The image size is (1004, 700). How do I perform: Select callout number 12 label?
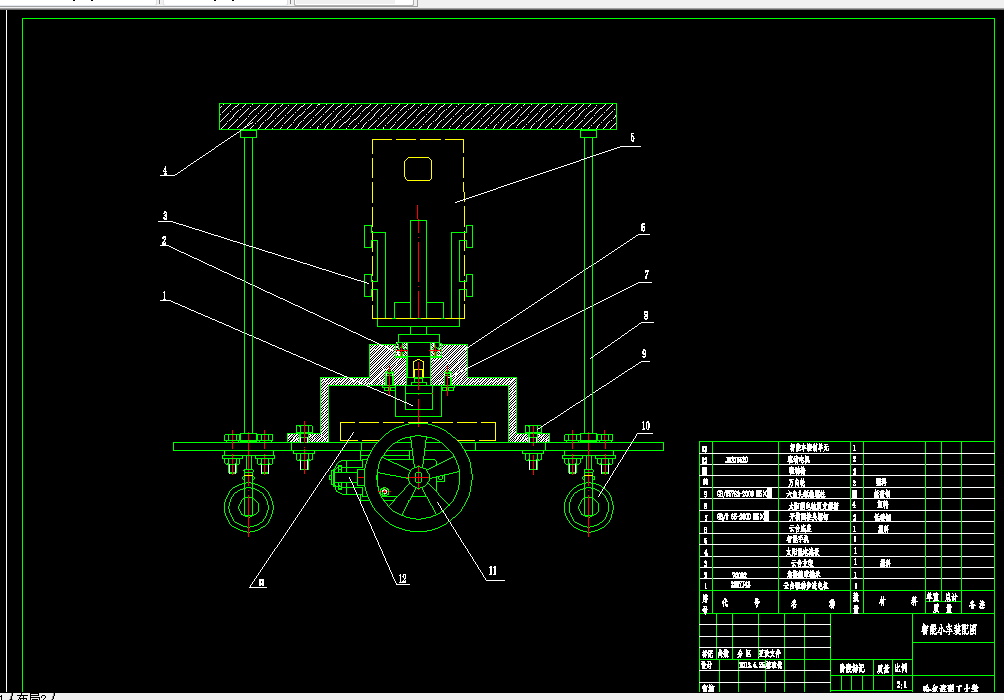[402, 578]
